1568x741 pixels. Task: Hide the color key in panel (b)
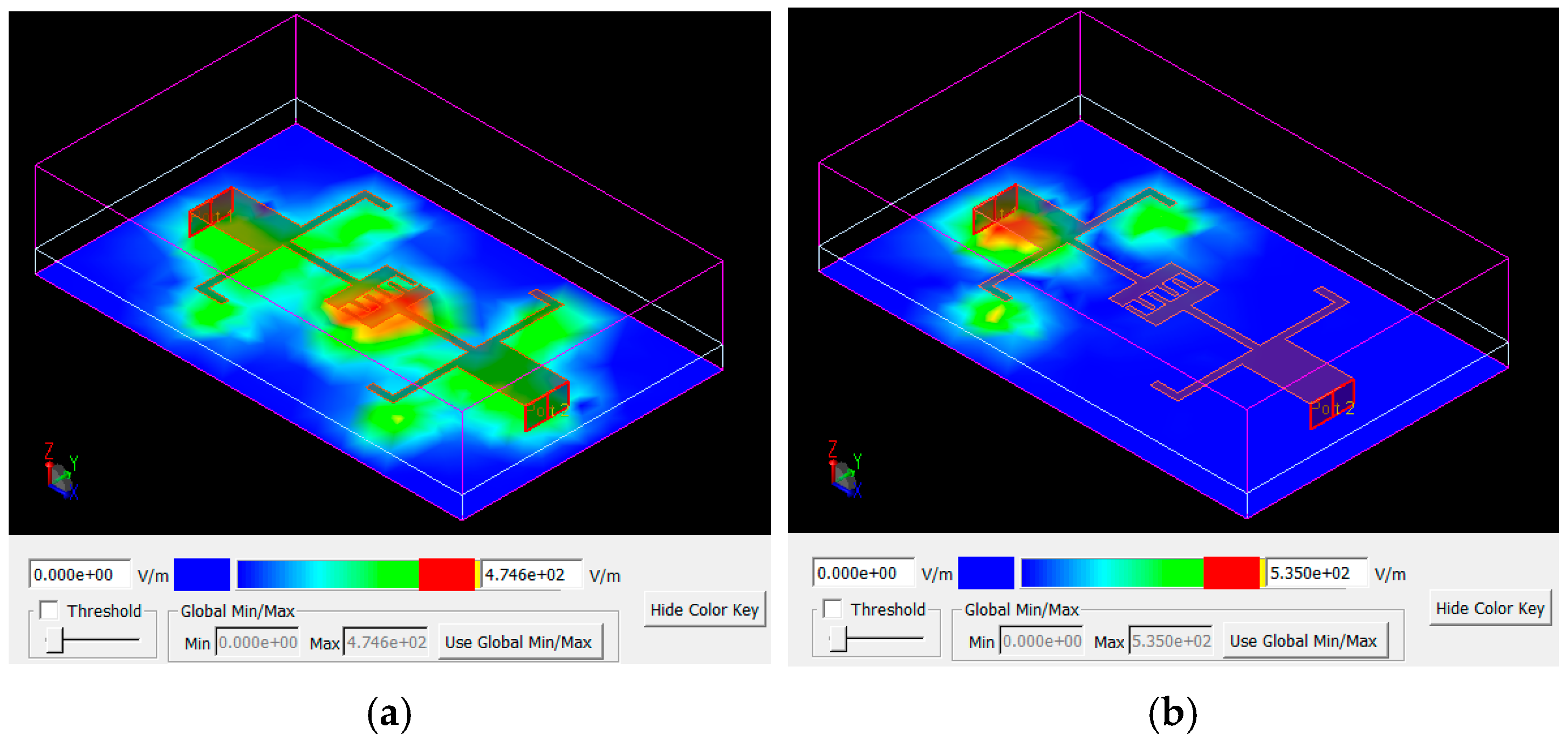tap(1489, 608)
